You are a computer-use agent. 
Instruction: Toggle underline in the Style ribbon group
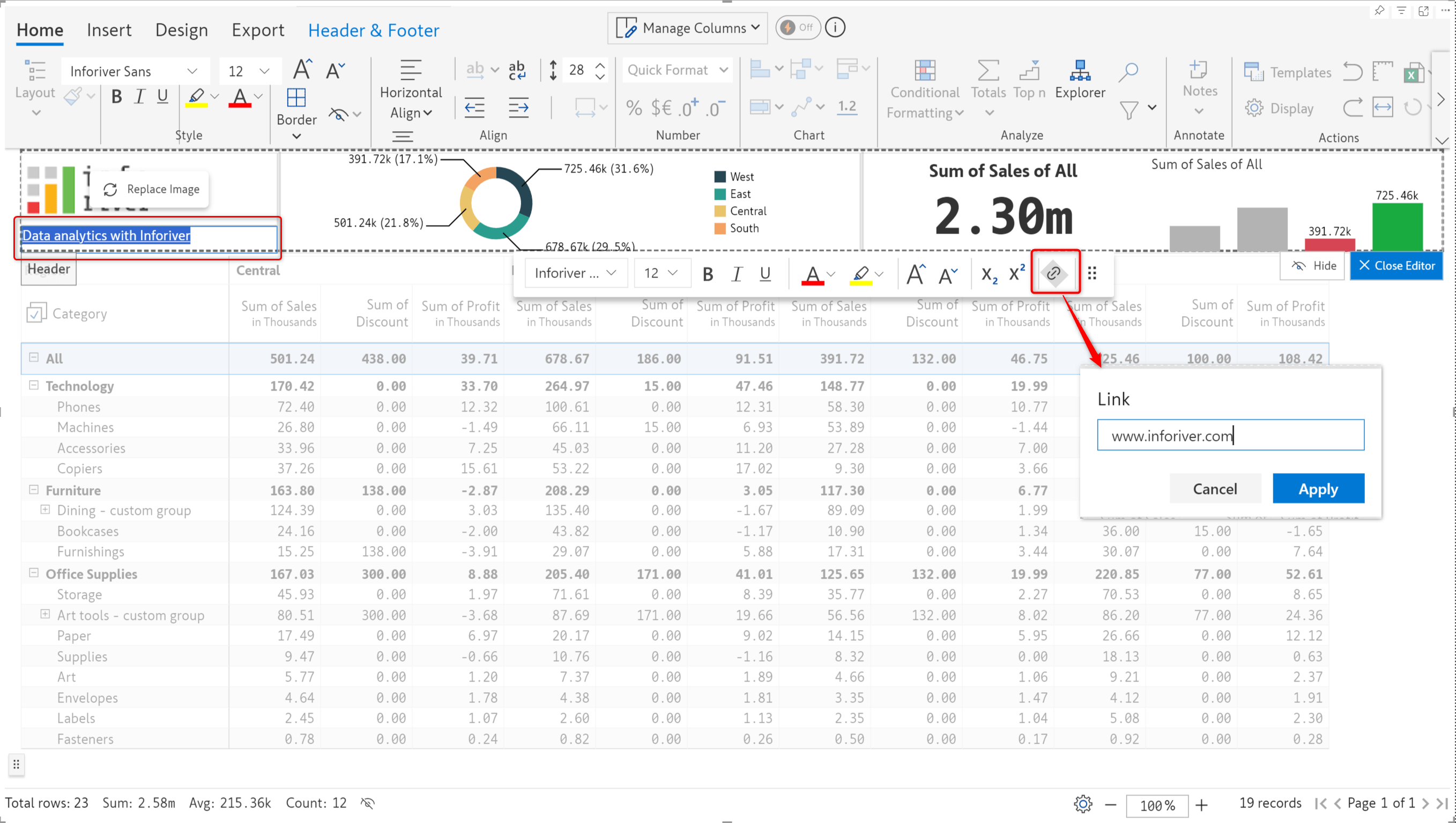click(x=162, y=96)
